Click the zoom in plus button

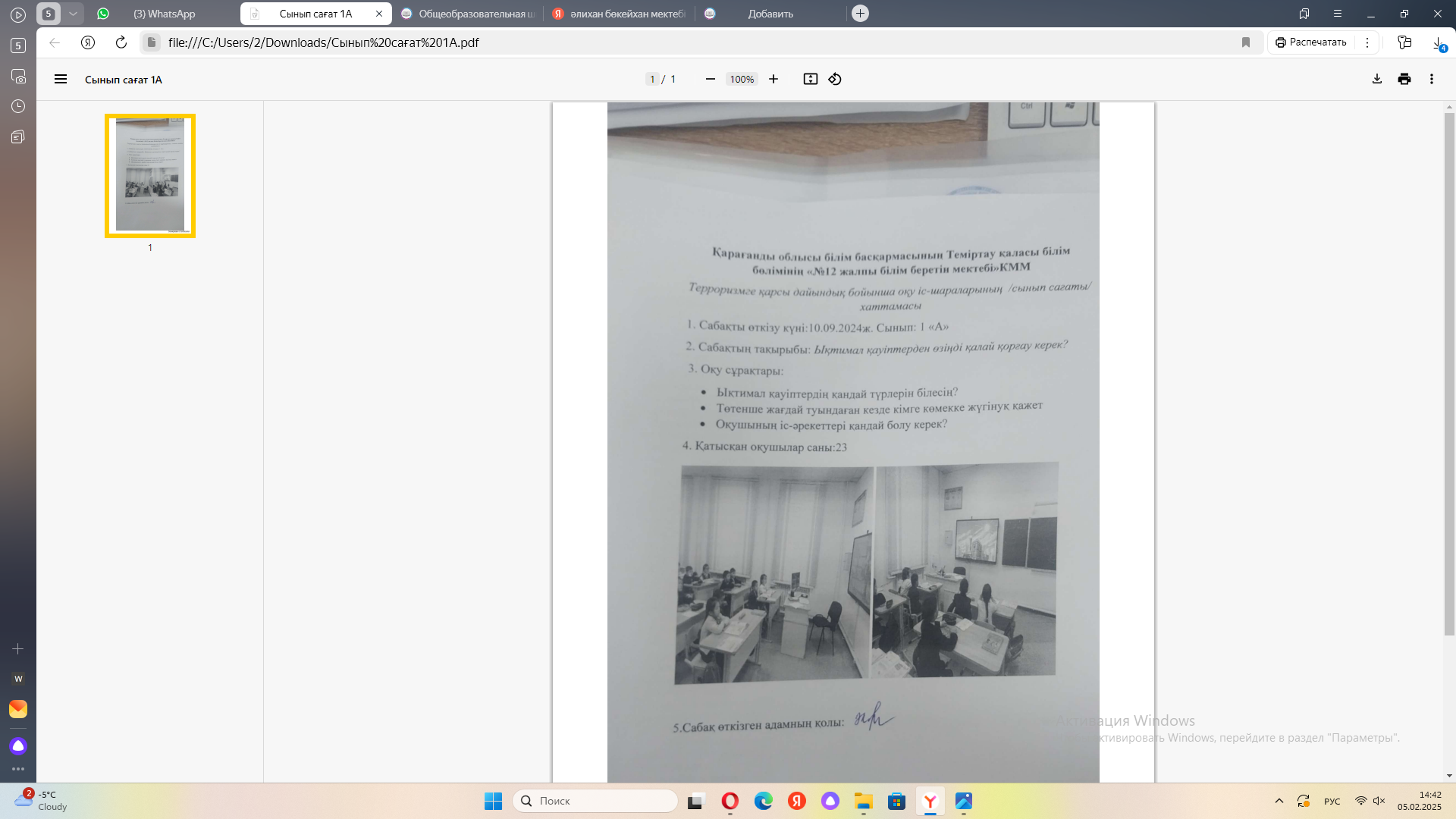click(x=773, y=79)
